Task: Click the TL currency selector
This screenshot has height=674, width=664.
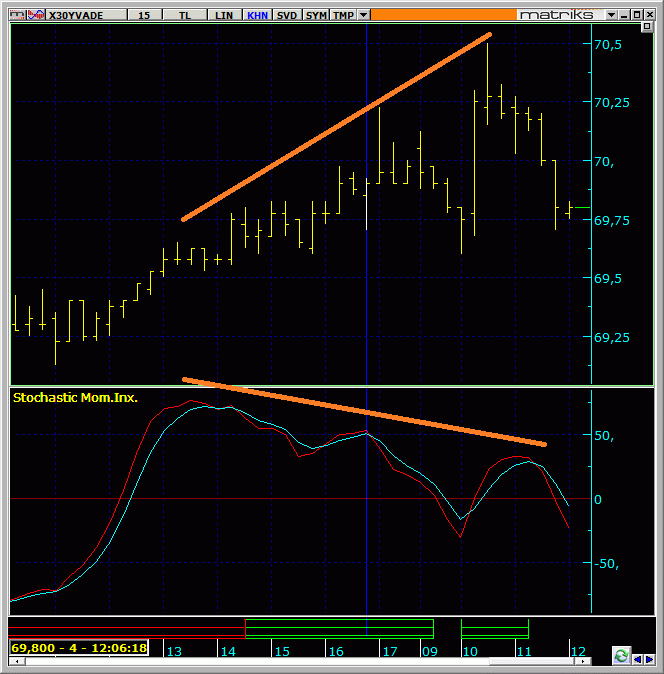Action: (186, 16)
